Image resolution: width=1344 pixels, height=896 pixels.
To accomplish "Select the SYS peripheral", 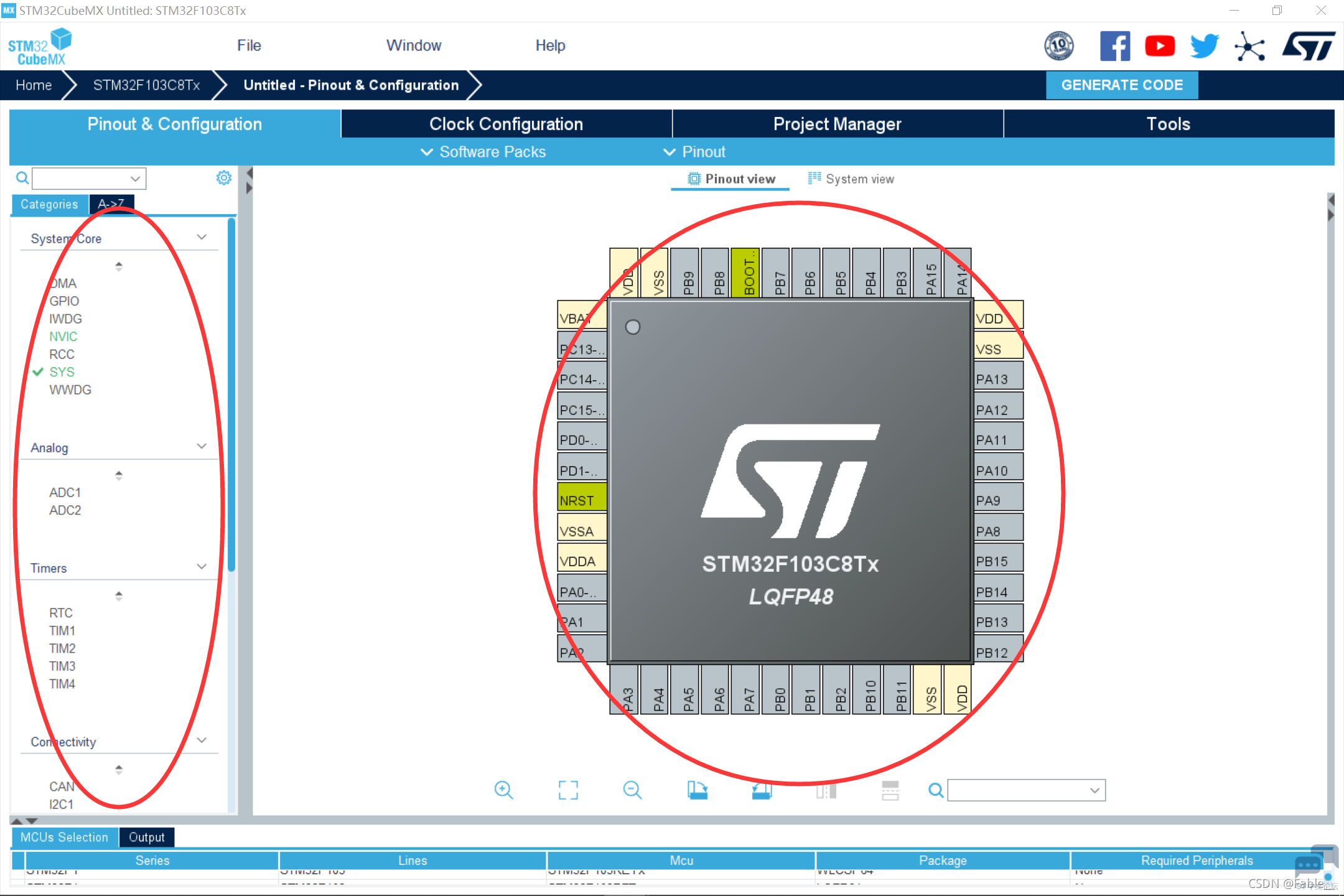I will click(62, 372).
